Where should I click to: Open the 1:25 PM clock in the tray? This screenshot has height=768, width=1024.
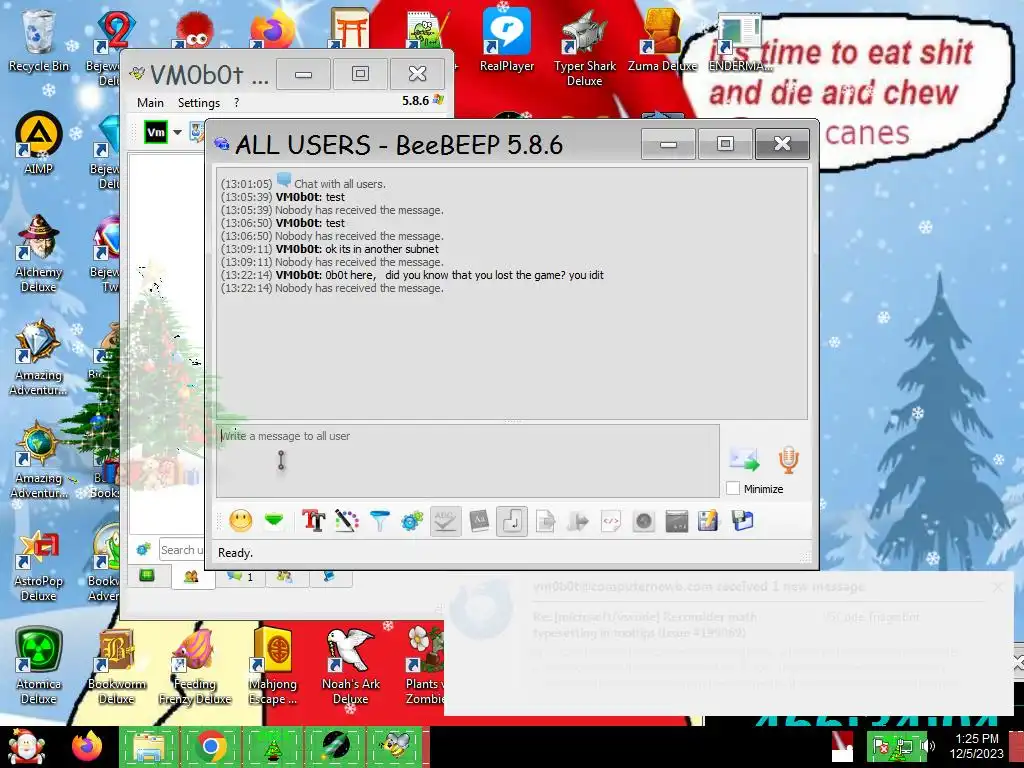(976, 746)
